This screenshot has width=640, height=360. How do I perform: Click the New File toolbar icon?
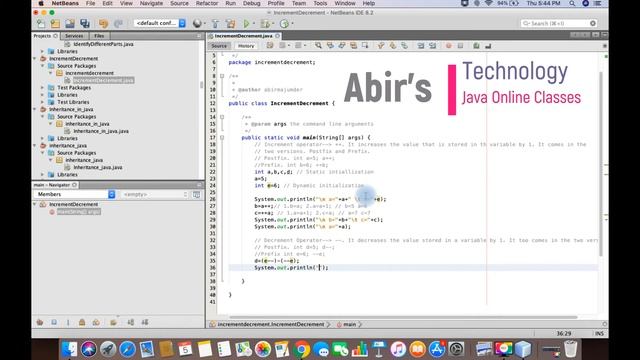pos(41,24)
